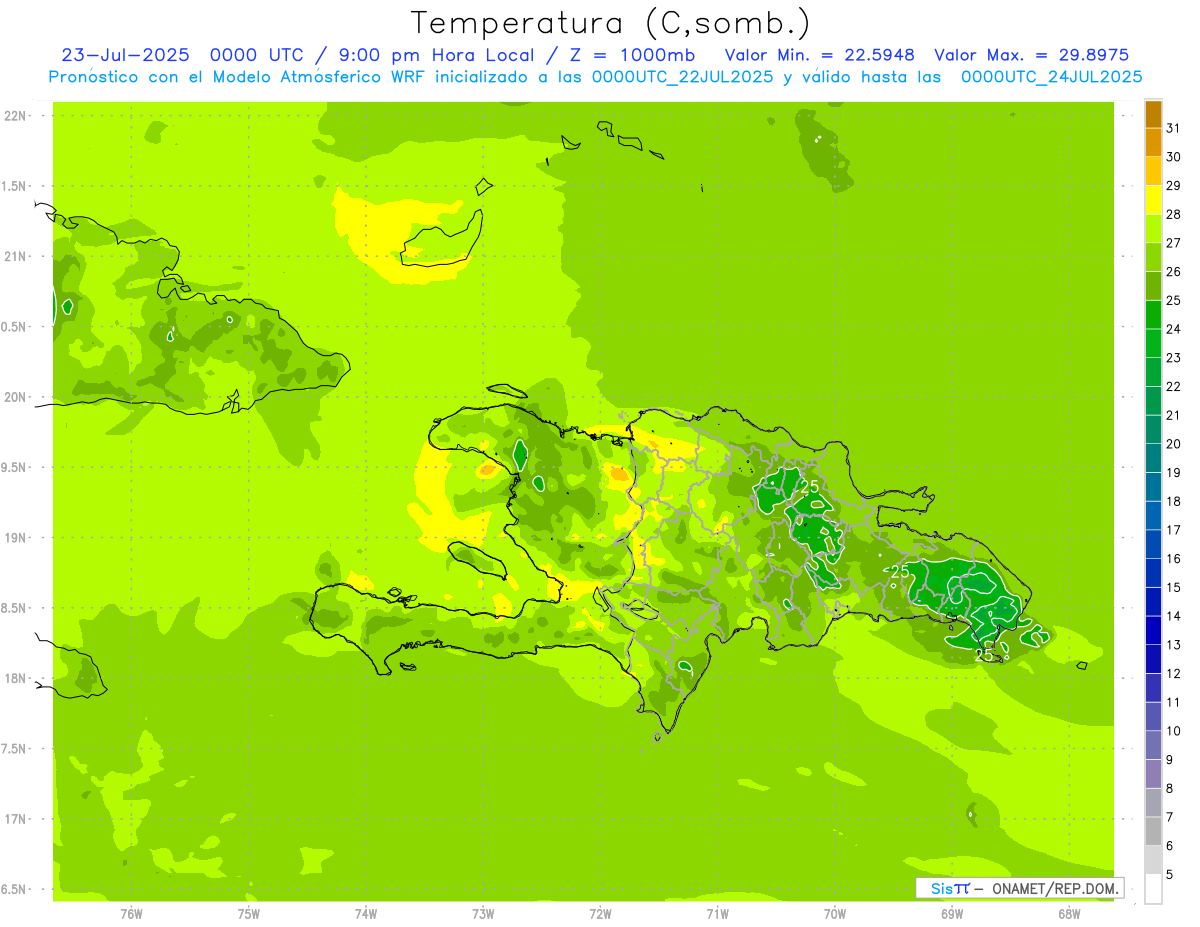The image size is (1200, 927).
Task: Click the longitude axis label "71W"
Action: pos(717,913)
